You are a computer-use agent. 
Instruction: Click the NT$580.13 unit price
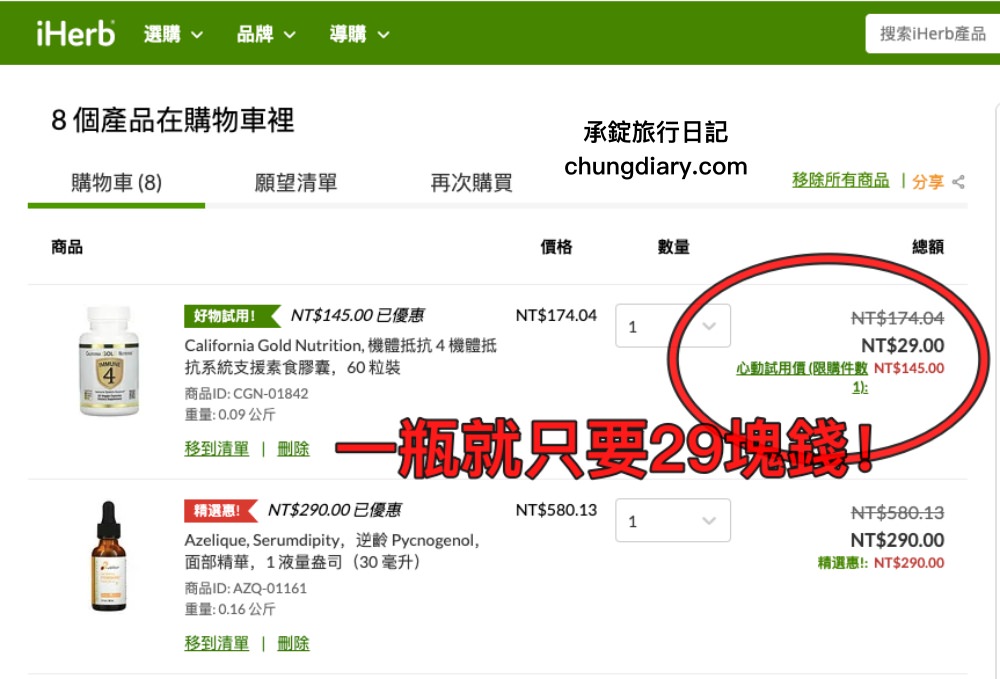pyautogui.click(x=556, y=510)
